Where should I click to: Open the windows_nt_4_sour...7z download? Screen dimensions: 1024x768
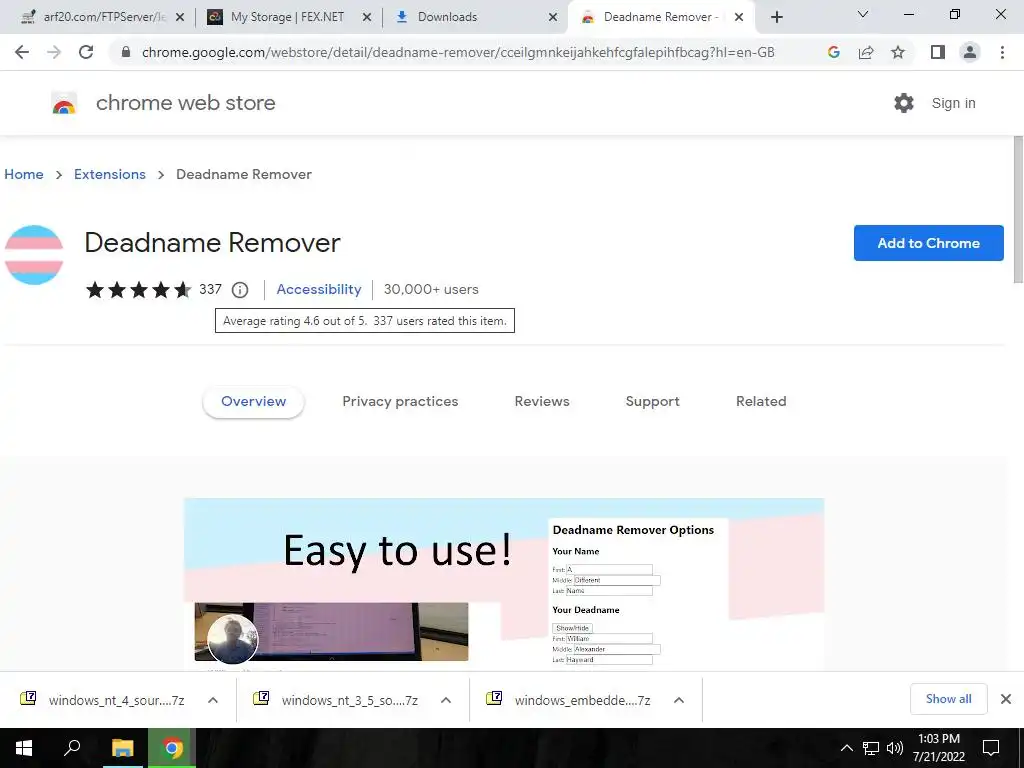point(103,700)
